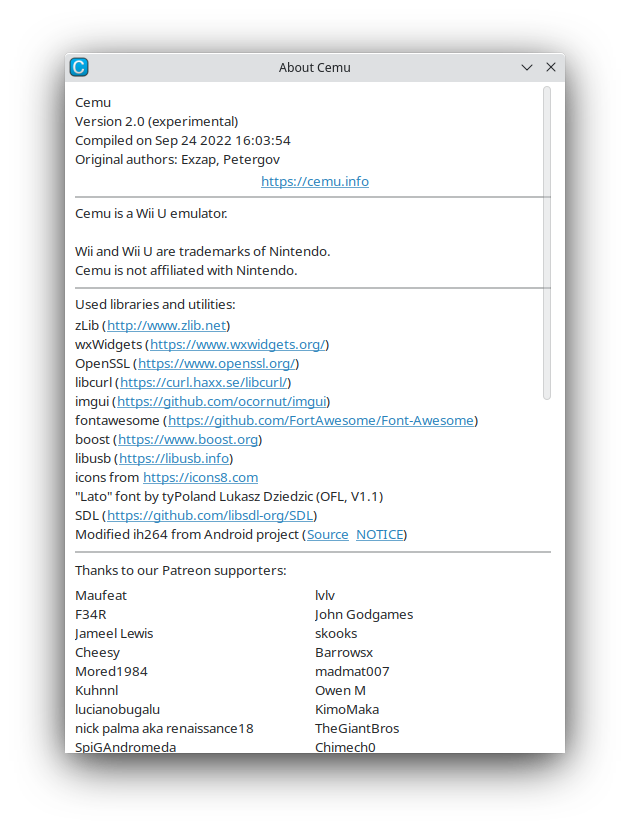The height and width of the screenshot is (830, 630).
Task: Follow the OpenSSL project link
Action: (x=217, y=363)
